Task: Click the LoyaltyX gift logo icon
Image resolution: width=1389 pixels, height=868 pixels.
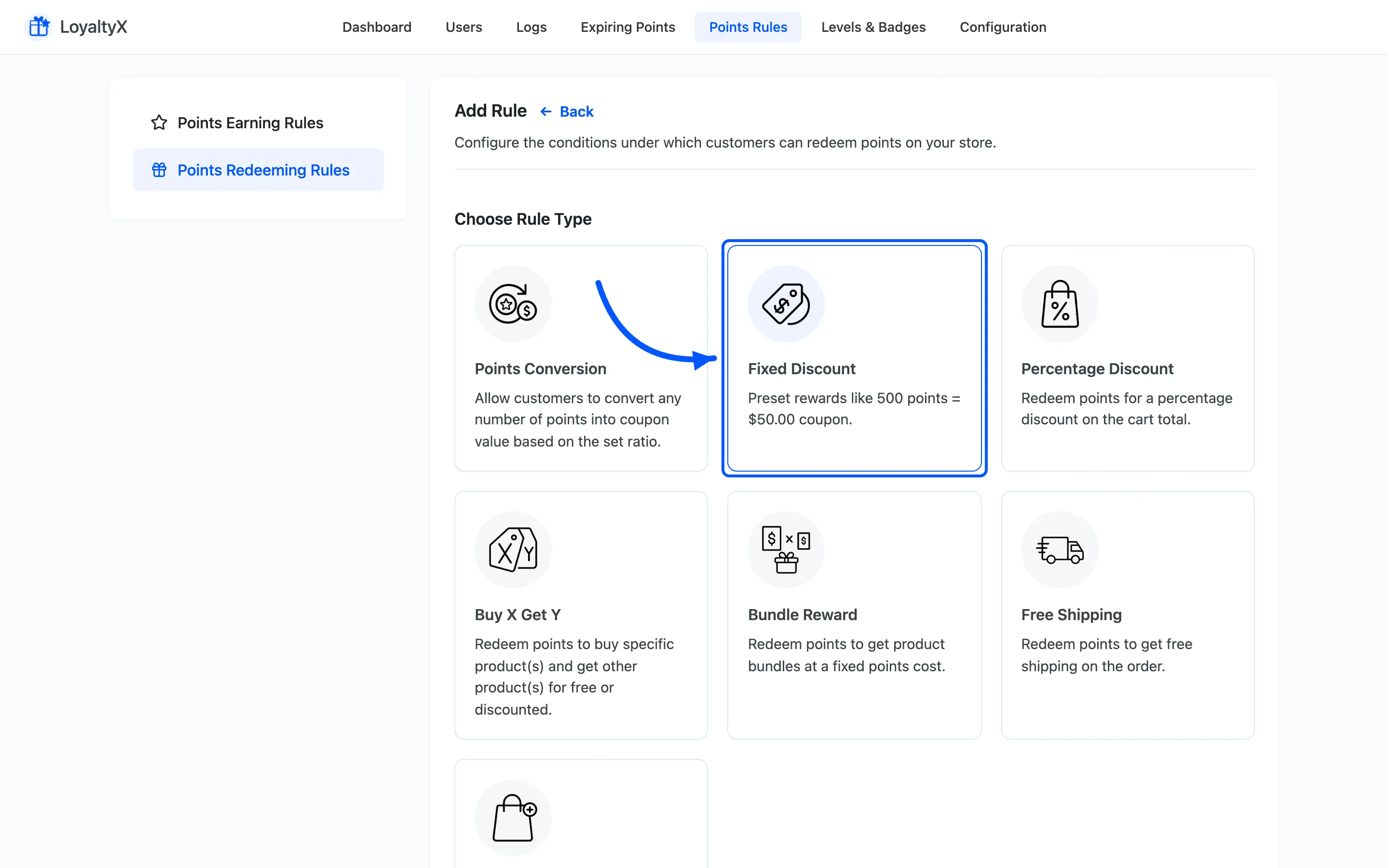Action: pos(39,27)
